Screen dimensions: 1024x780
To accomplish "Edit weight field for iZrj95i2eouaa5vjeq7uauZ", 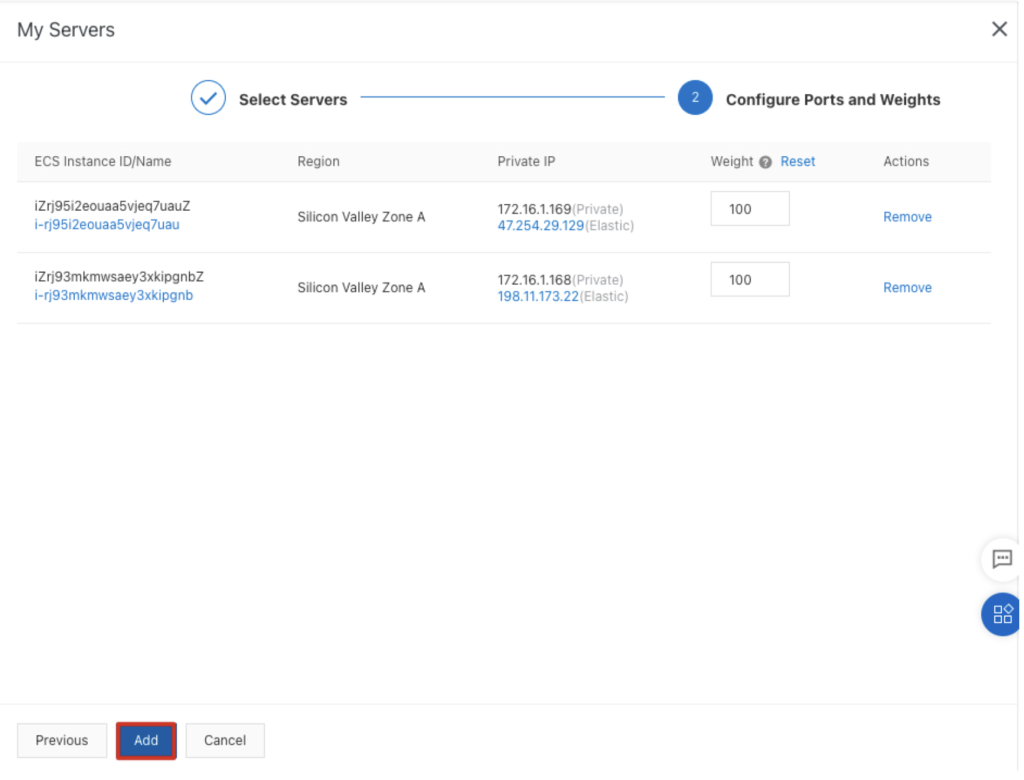I will (x=750, y=209).
